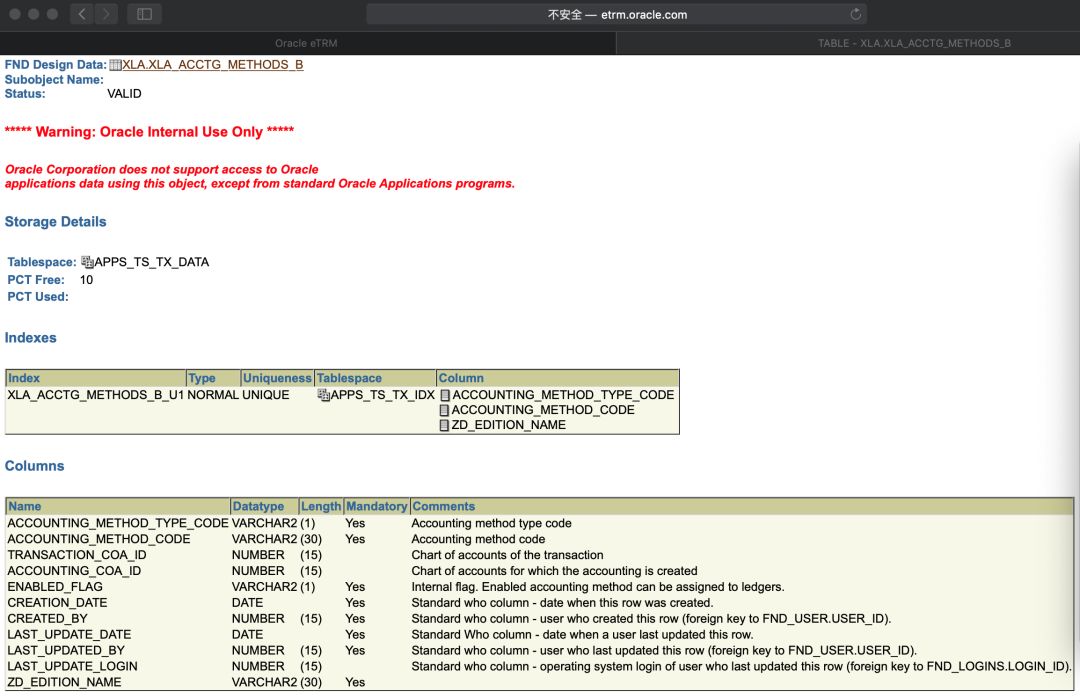Select the XLA_ACCTG_METHODS_B_U1 index row
This screenshot has width=1080, height=699.
(x=95, y=394)
